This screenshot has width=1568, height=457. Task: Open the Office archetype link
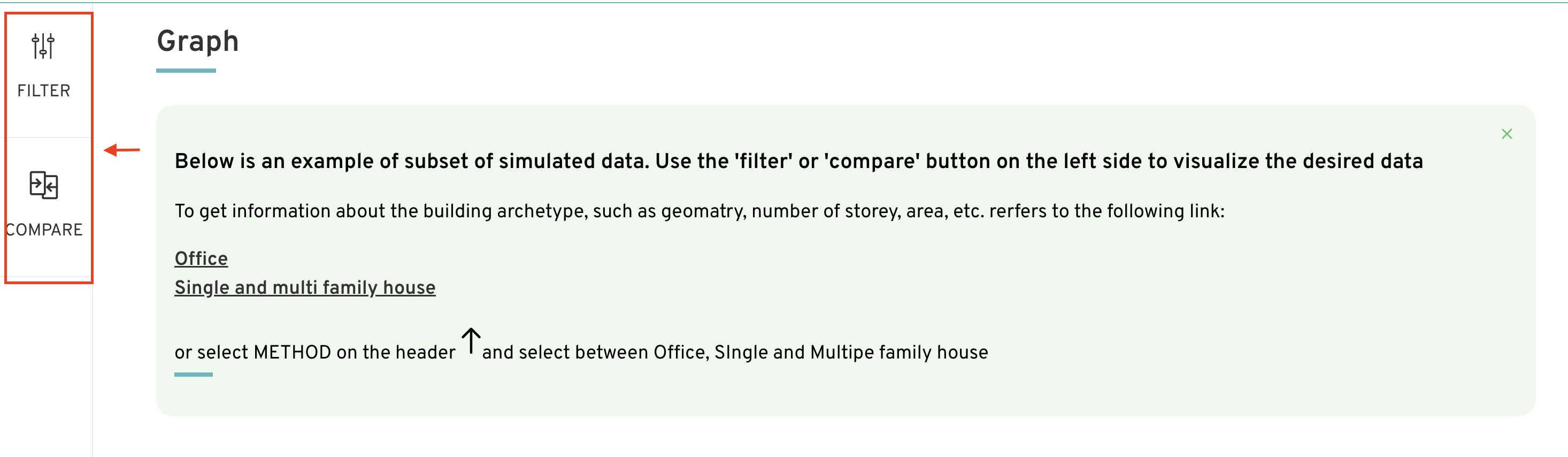click(201, 258)
